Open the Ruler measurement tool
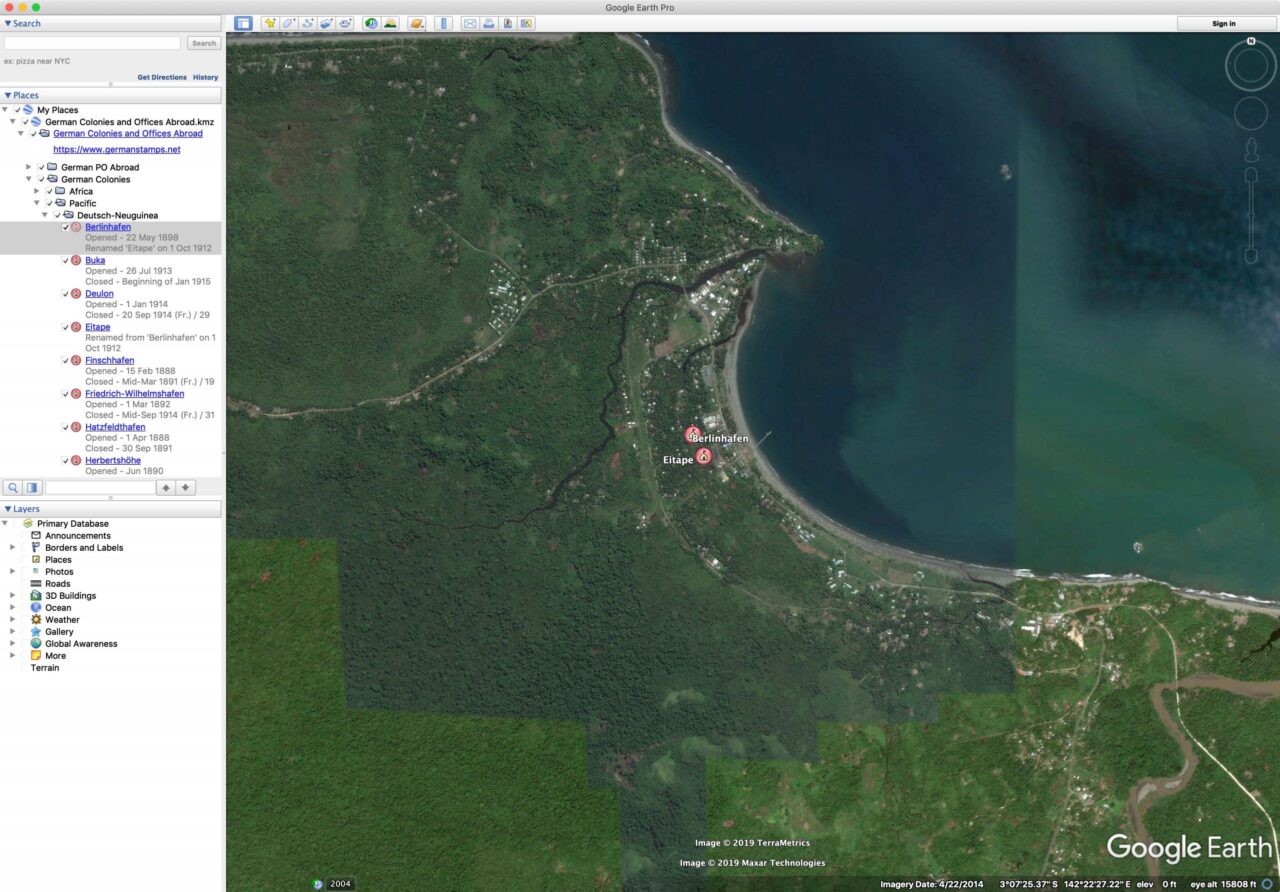 tap(443, 23)
